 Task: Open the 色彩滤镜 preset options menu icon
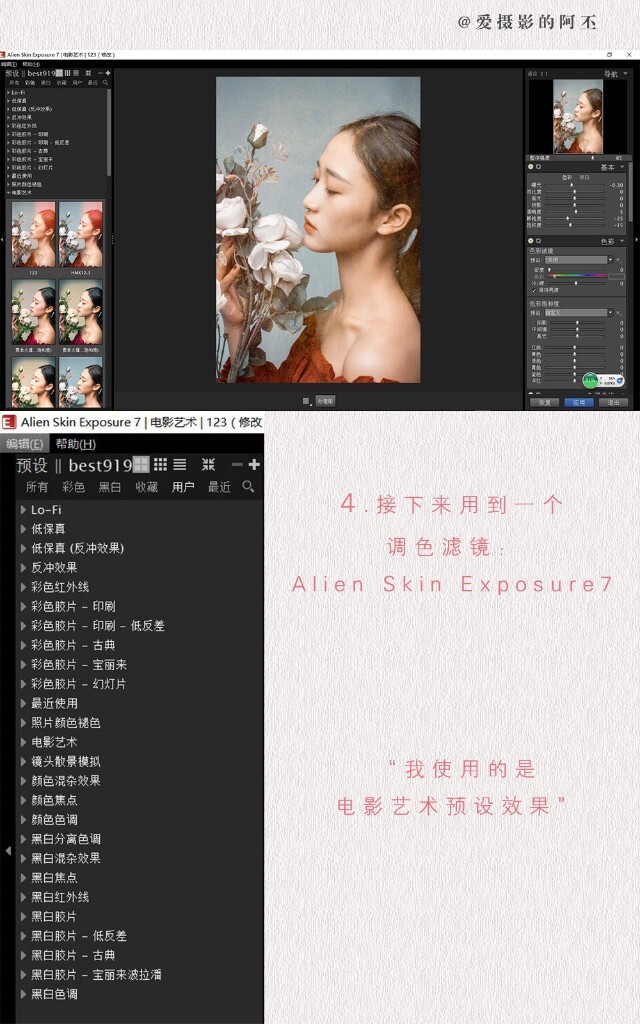click(x=619, y=260)
